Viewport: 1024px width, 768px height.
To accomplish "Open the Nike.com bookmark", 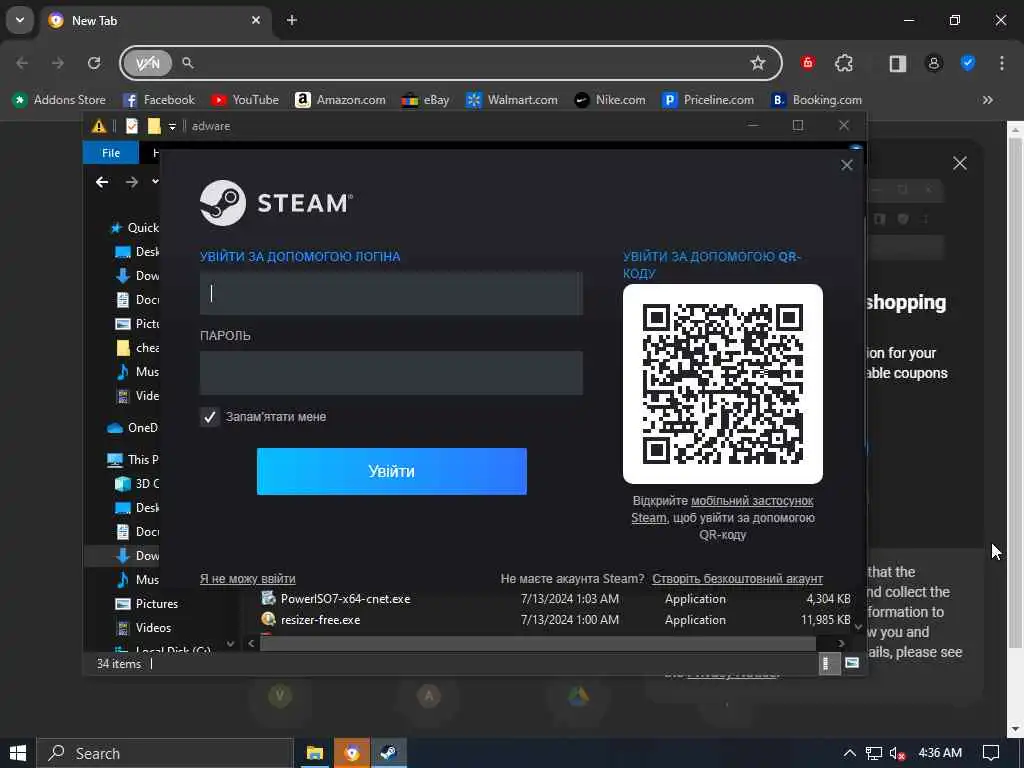I will [610, 100].
